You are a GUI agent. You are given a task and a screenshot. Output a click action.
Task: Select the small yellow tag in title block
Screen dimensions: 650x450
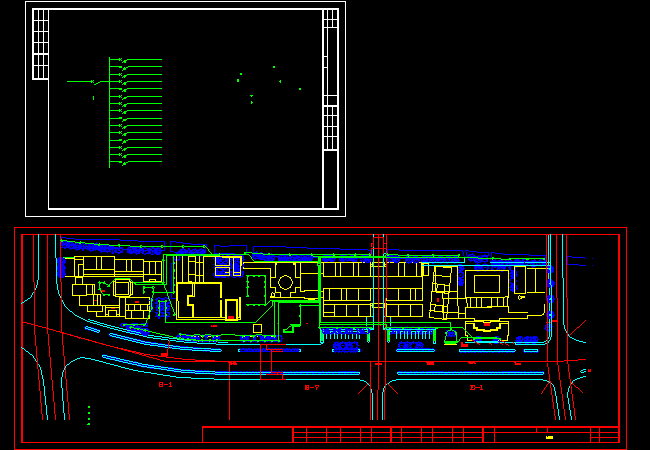[549, 437]
